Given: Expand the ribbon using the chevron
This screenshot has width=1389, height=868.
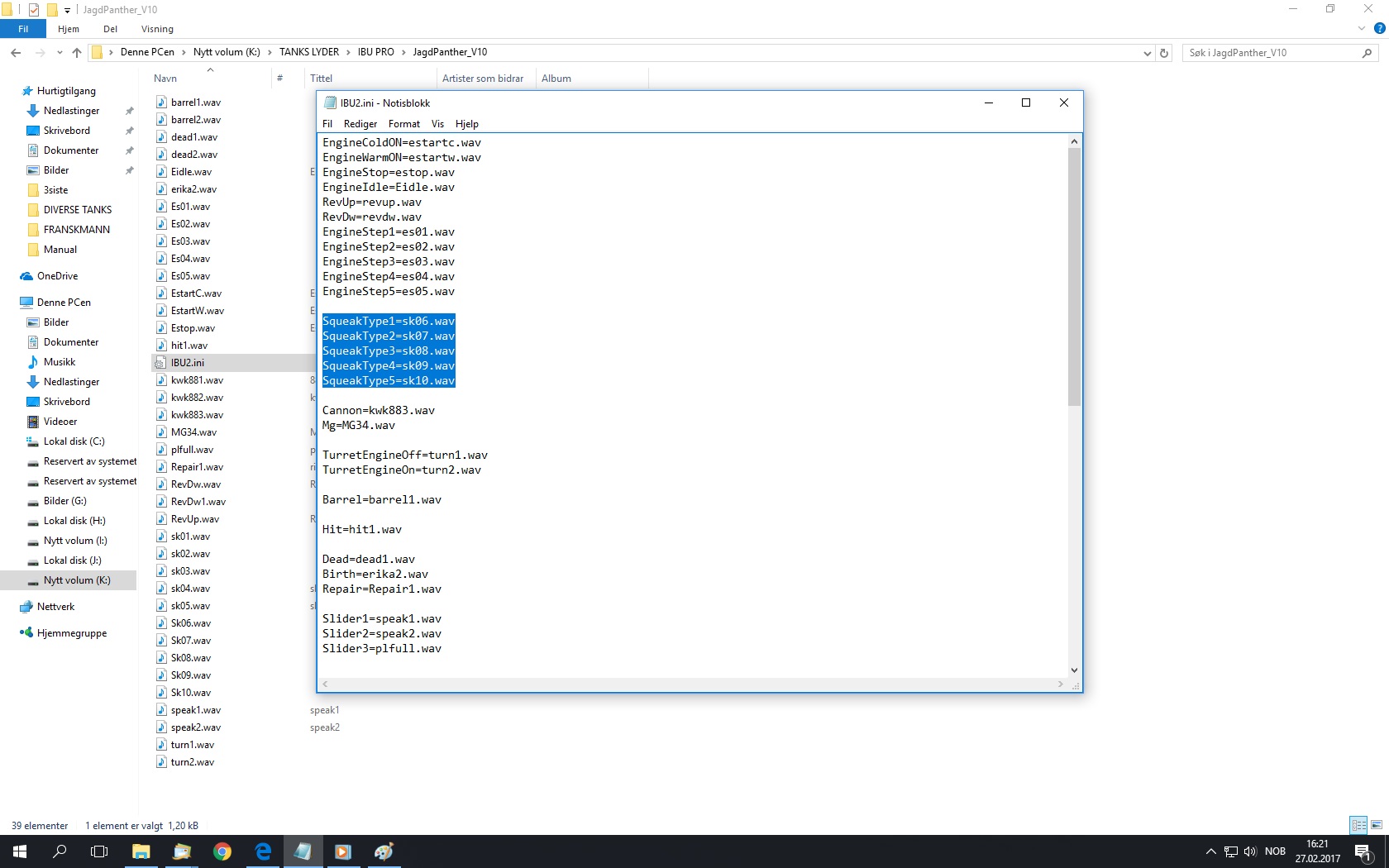Looking at the screenshot, I should tap(1362, 29).
